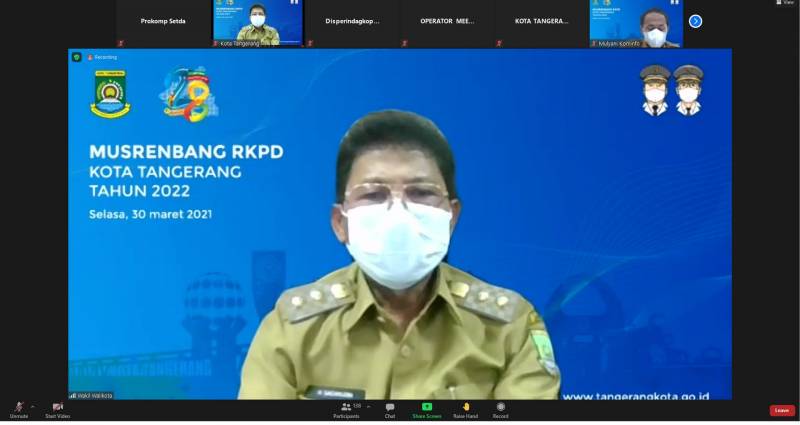Show next participants with the blue arrow
Image resolution: width=800 pixels, height=425 pixels.
695,21
